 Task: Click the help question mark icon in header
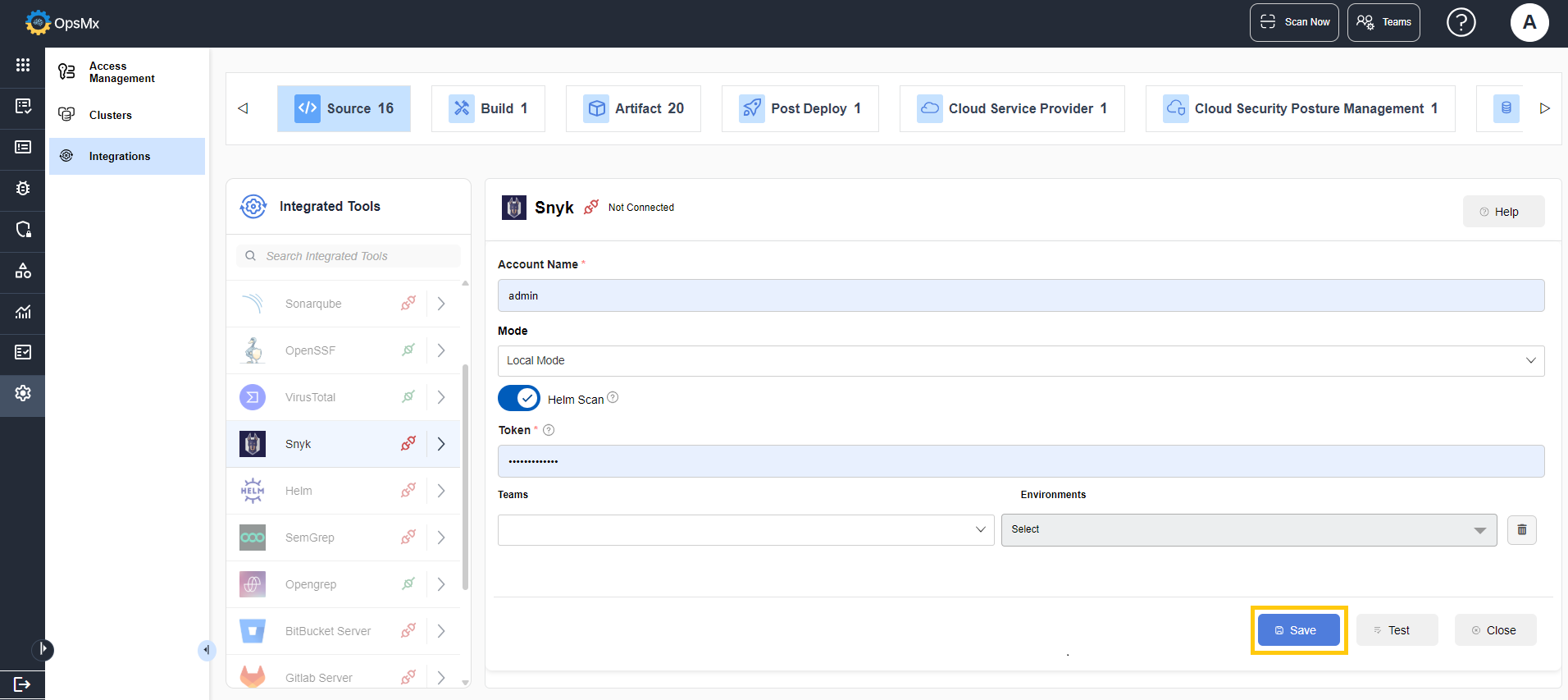point(1461,22)
